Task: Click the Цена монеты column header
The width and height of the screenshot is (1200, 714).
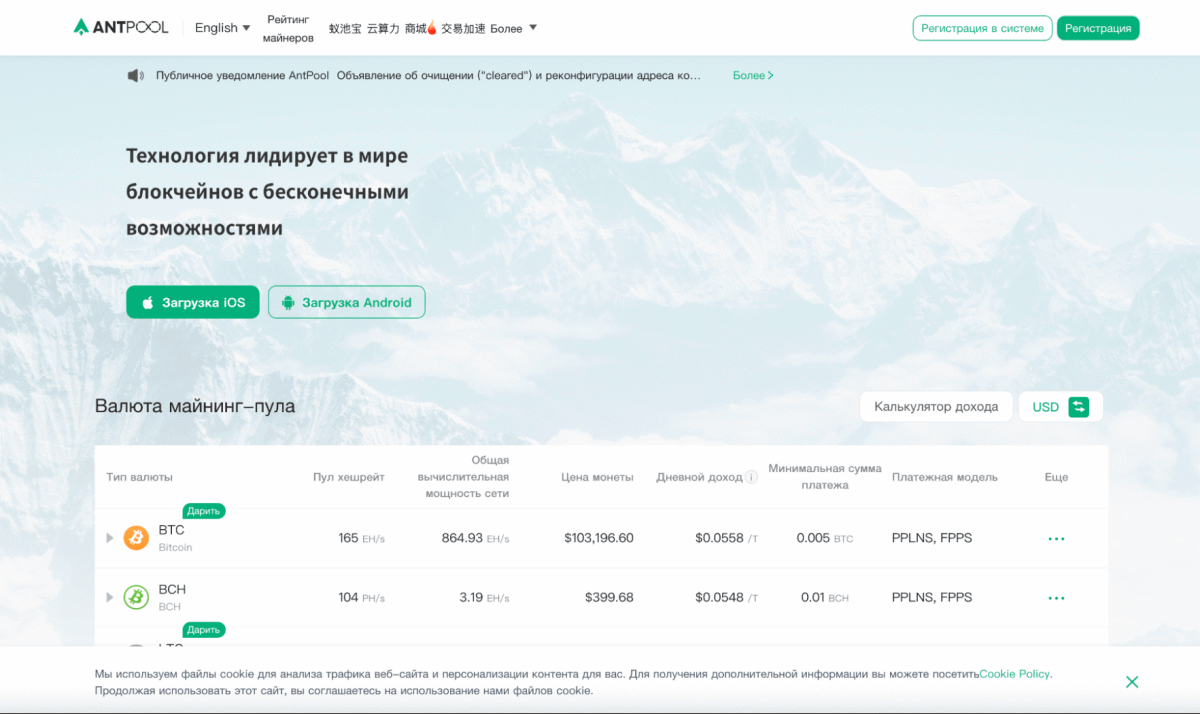Action: coord(598,477)
